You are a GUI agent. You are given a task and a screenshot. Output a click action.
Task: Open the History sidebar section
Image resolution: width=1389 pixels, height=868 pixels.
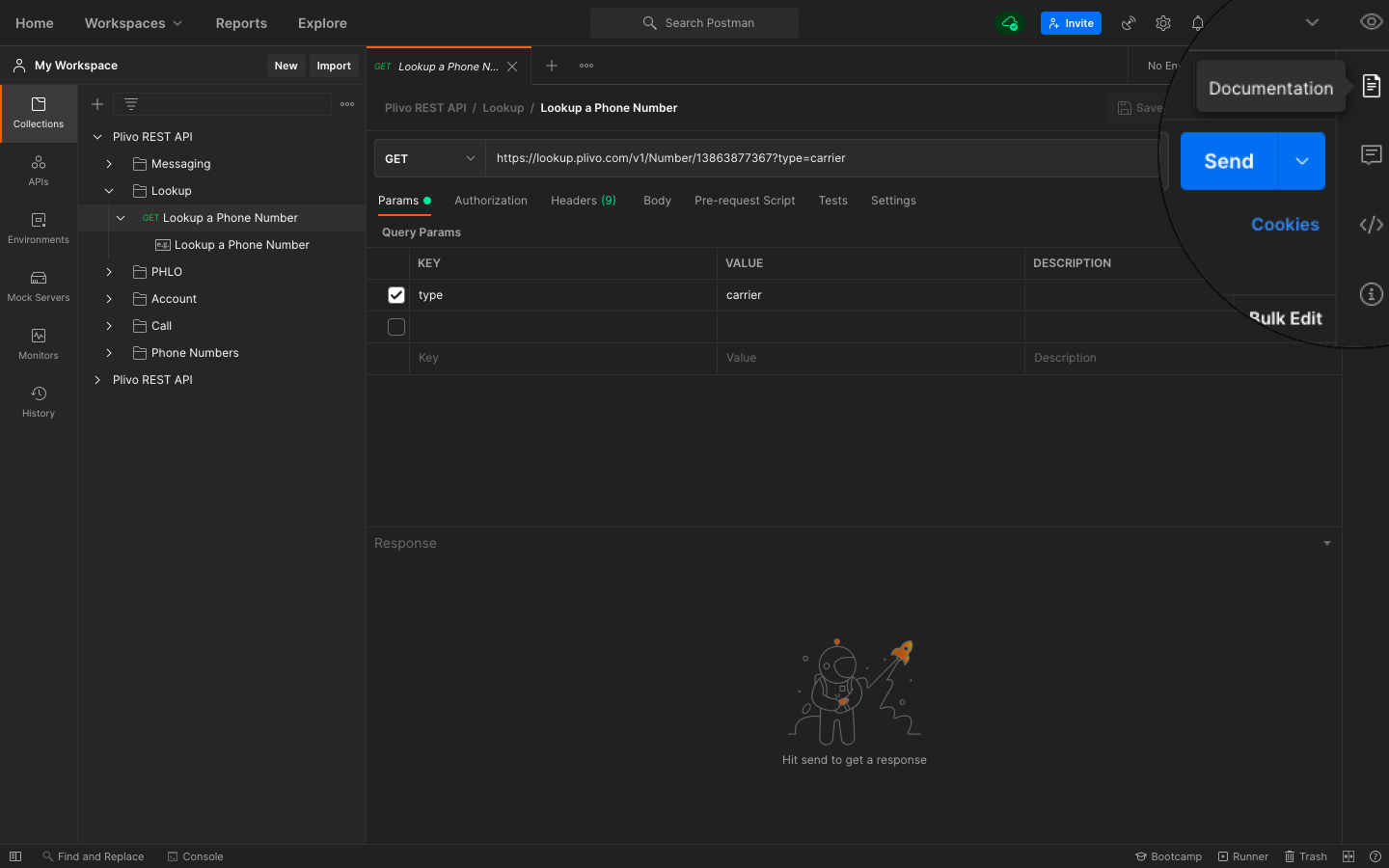coord(39,402)
